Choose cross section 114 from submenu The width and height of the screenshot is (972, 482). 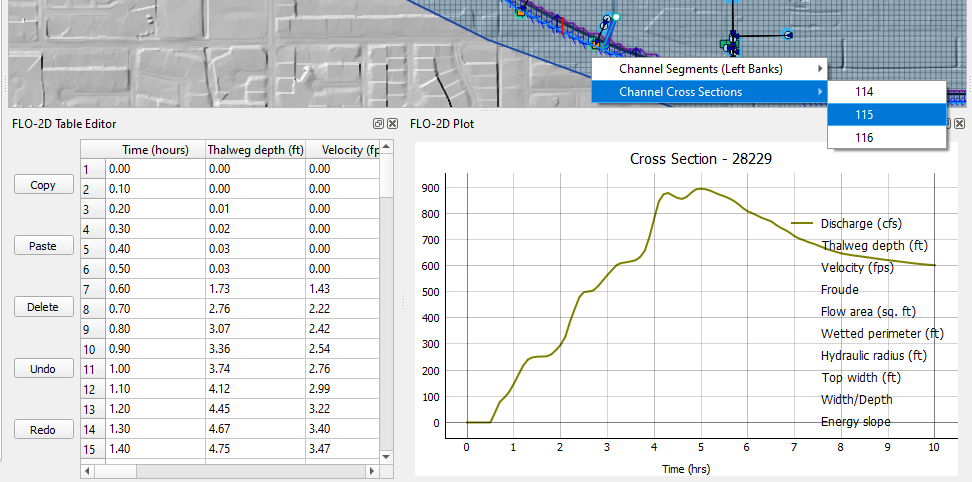[x=864, y=92]
